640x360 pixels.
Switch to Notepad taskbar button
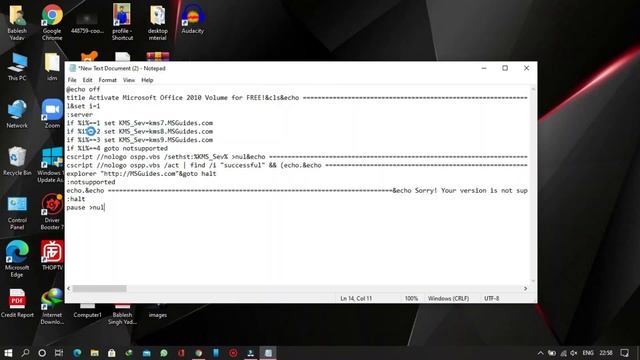click(268, 353)
